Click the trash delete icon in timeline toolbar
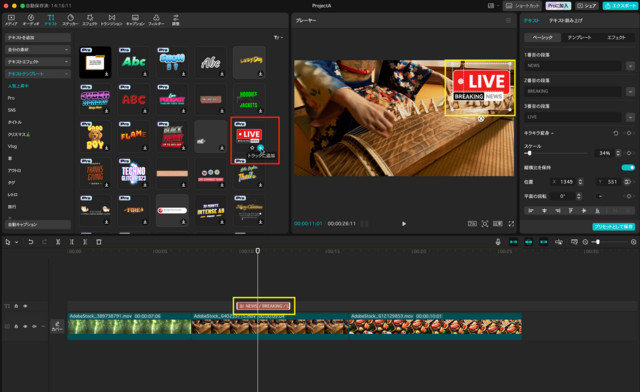640x392 pixels. [x=99, y=242]
